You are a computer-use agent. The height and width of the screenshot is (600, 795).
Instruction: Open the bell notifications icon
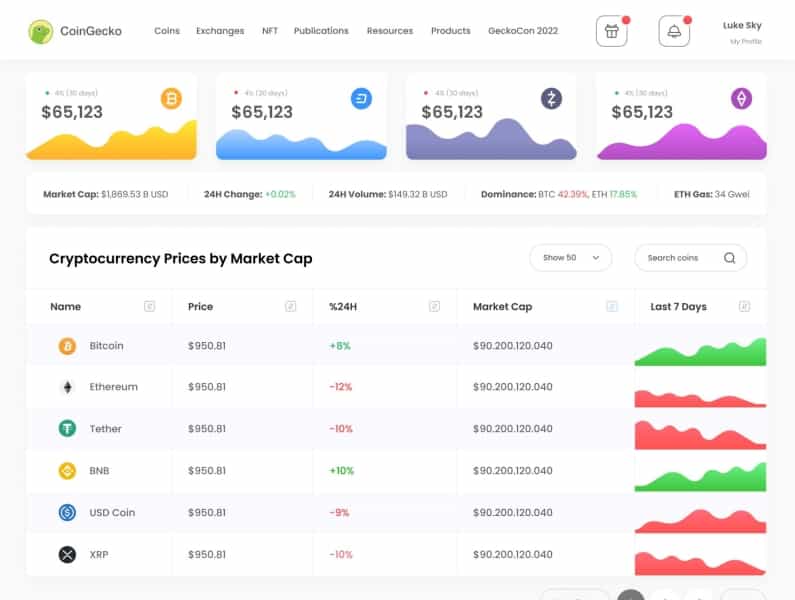click(x=674, y=31)
